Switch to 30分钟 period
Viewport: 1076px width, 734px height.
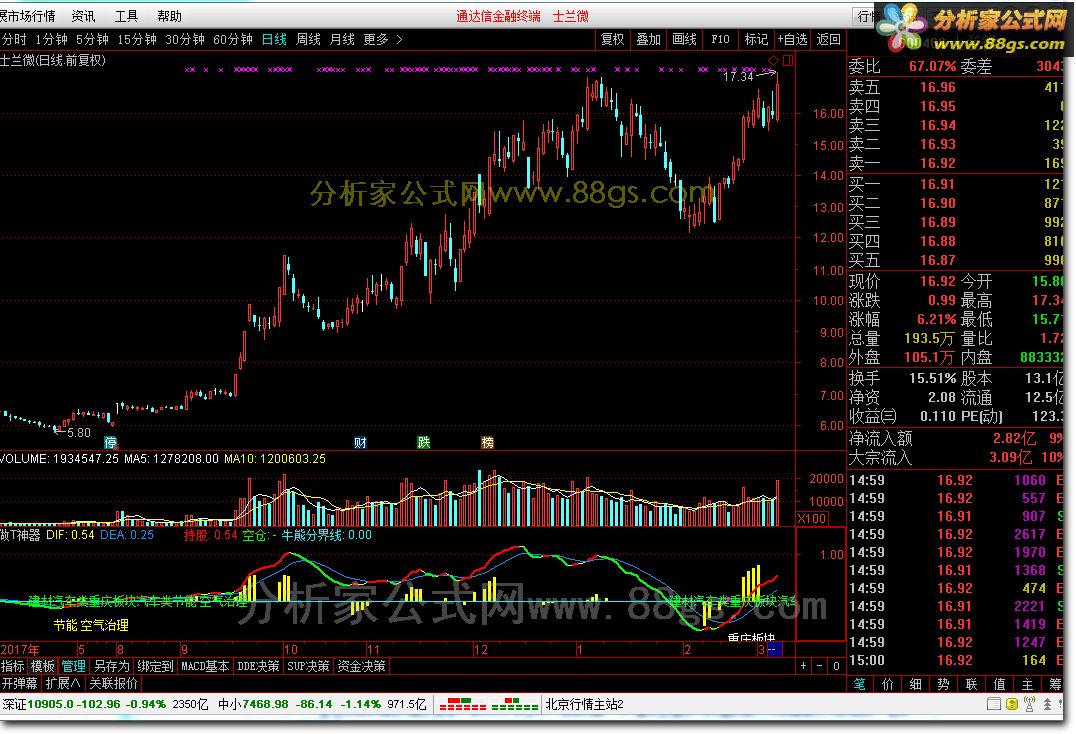(x=185, y=39)
